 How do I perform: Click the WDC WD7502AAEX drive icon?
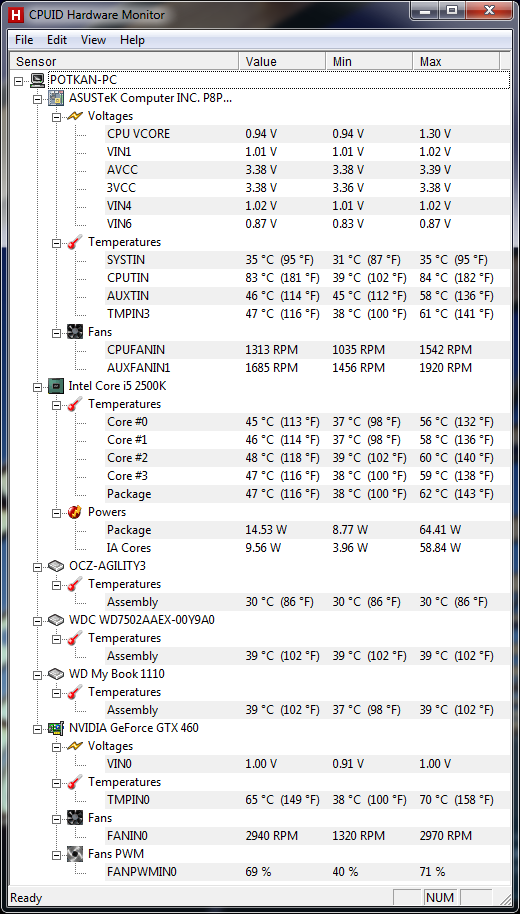[56, 620]
